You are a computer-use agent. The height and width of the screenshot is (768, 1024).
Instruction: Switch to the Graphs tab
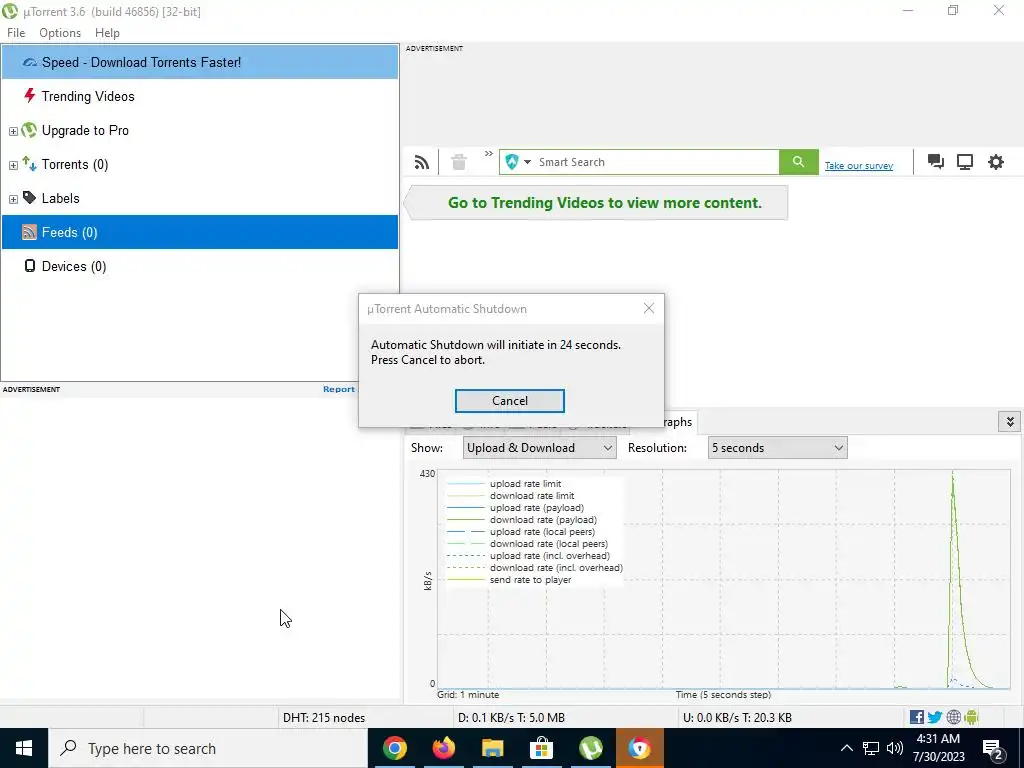(679, 422)
